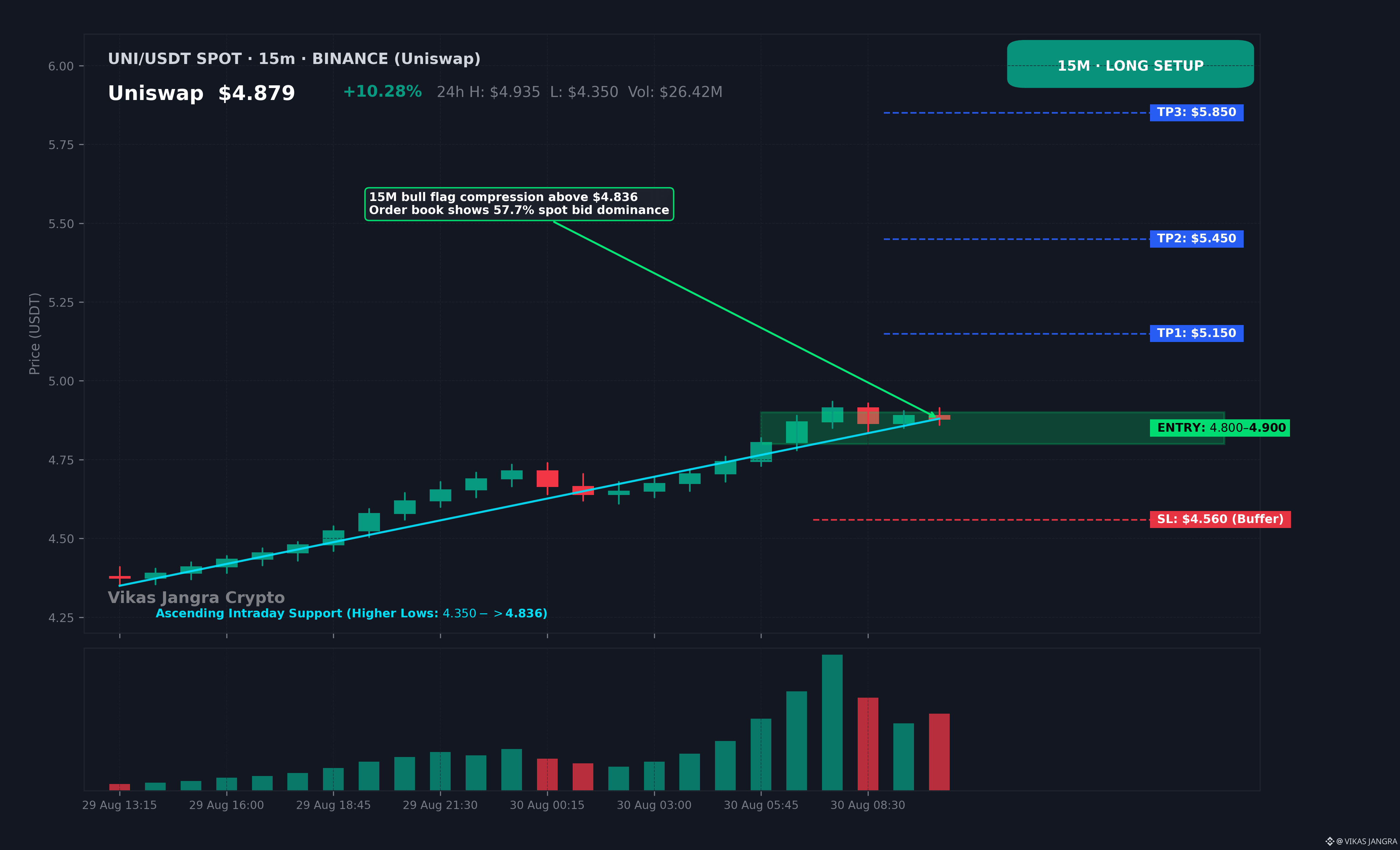This screenshot has width=1400, height=850.
Task: Click the 5.00 price axis tick
Action: tap(61, 381)
